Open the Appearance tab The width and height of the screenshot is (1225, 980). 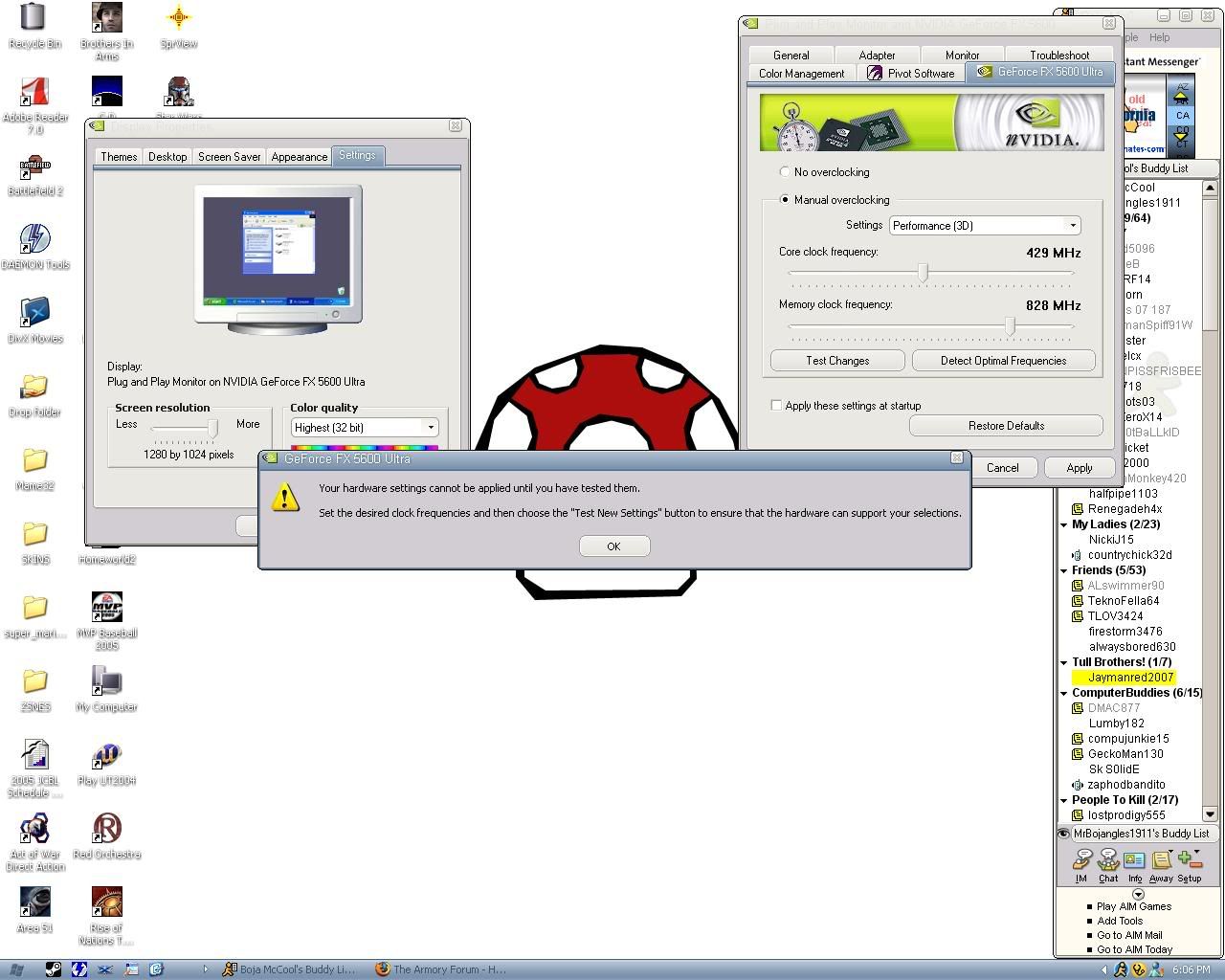[299, 157]
